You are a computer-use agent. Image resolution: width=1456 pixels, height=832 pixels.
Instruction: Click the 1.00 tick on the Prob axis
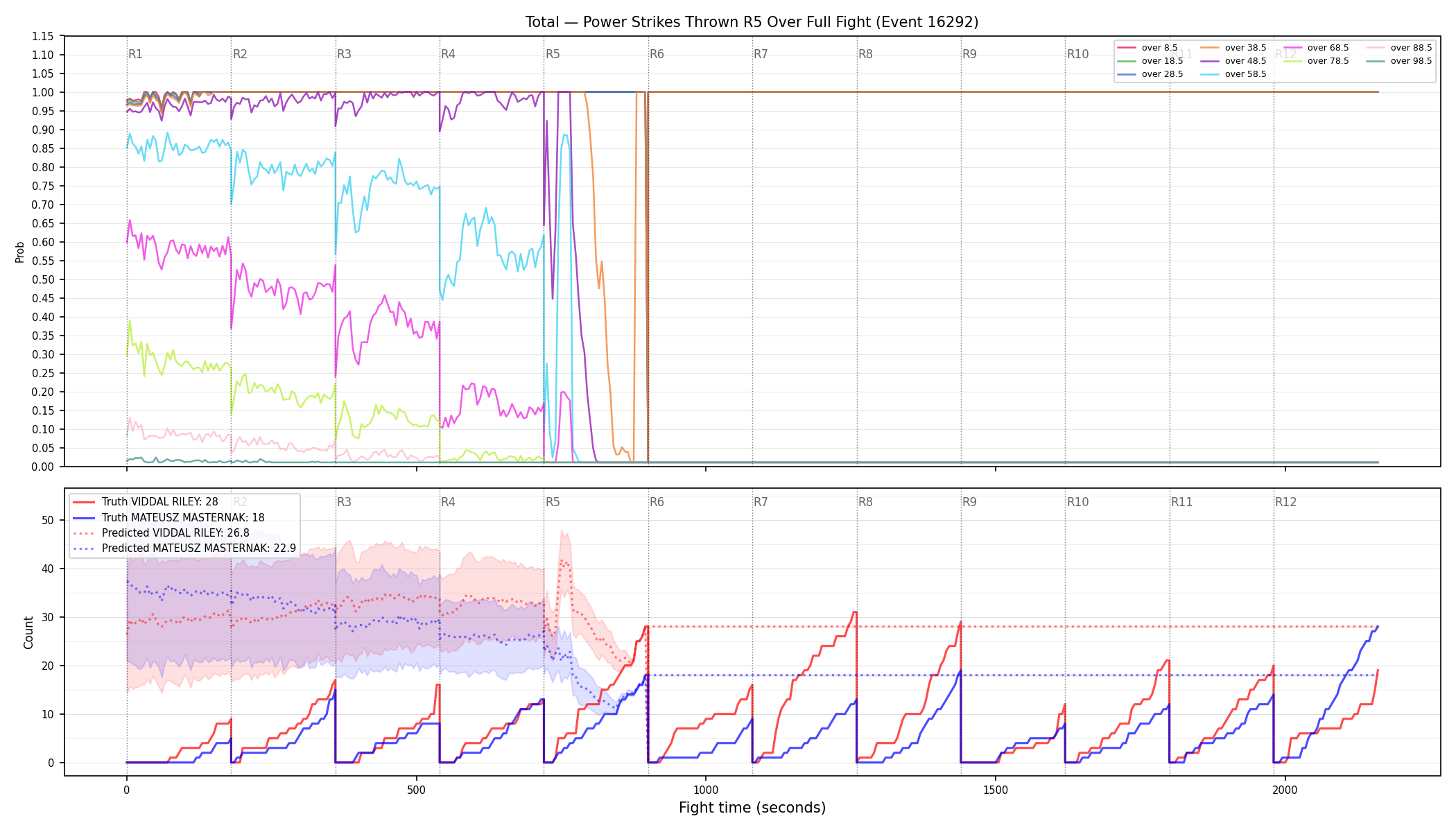[x=43, y=92]
